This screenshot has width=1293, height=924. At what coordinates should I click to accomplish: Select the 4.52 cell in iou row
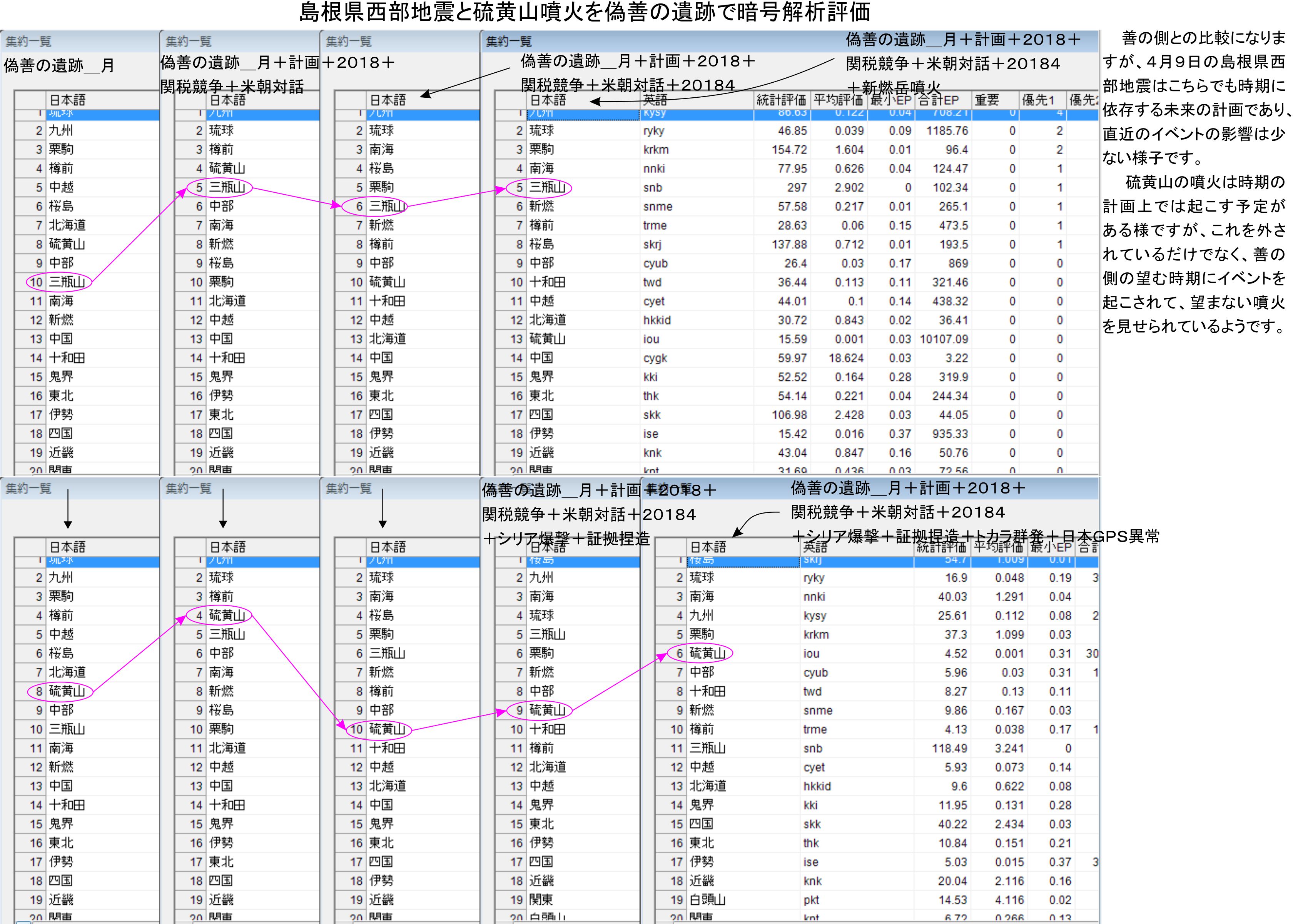click(x=956, y=653)
